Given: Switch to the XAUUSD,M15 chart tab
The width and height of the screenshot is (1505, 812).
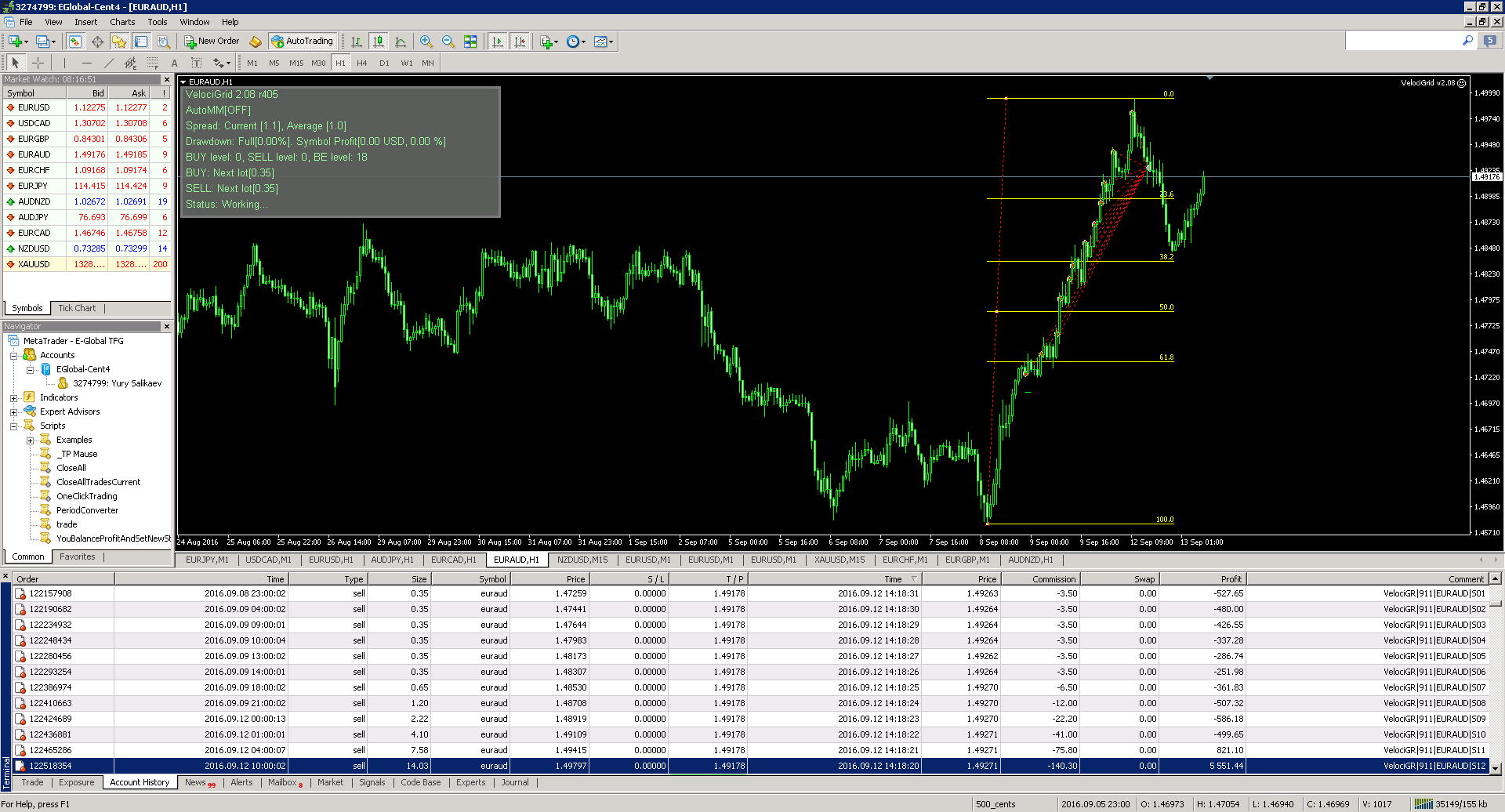Looking at the screenshot, I should click(840, 560).
